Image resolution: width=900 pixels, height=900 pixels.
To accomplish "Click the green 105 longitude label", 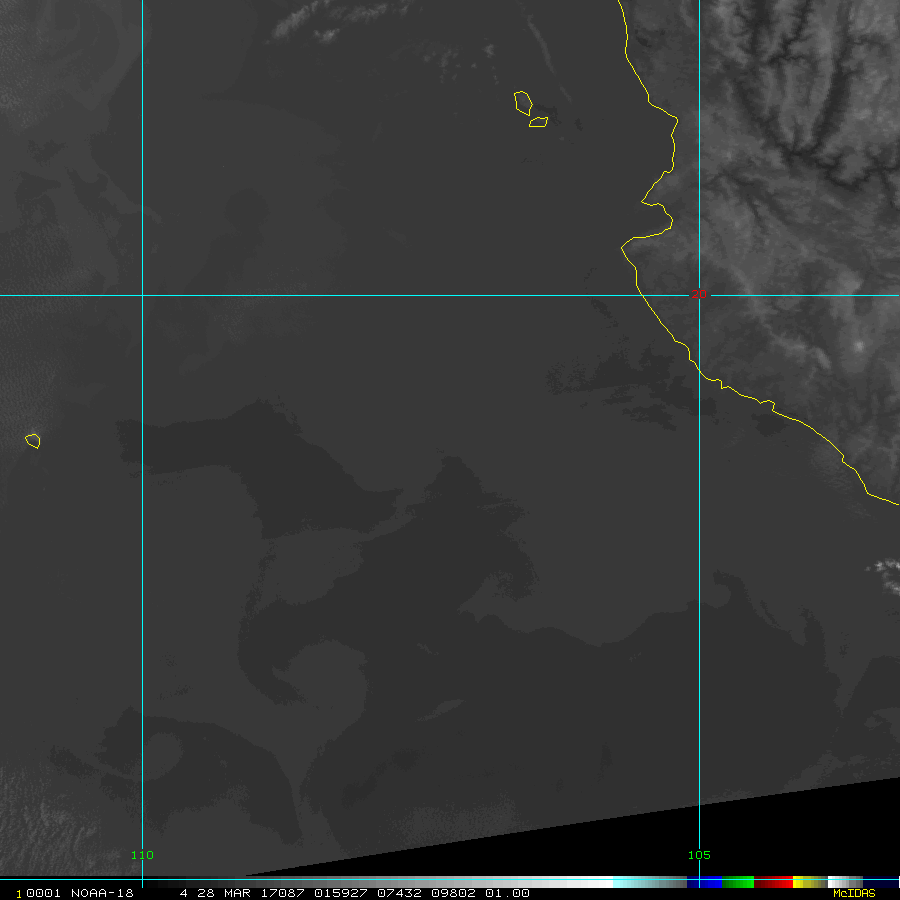I will (x=698, y=855).
